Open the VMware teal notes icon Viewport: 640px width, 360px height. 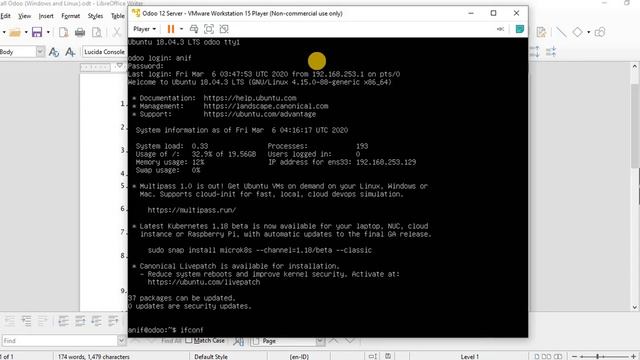click(x=520, y=29)
